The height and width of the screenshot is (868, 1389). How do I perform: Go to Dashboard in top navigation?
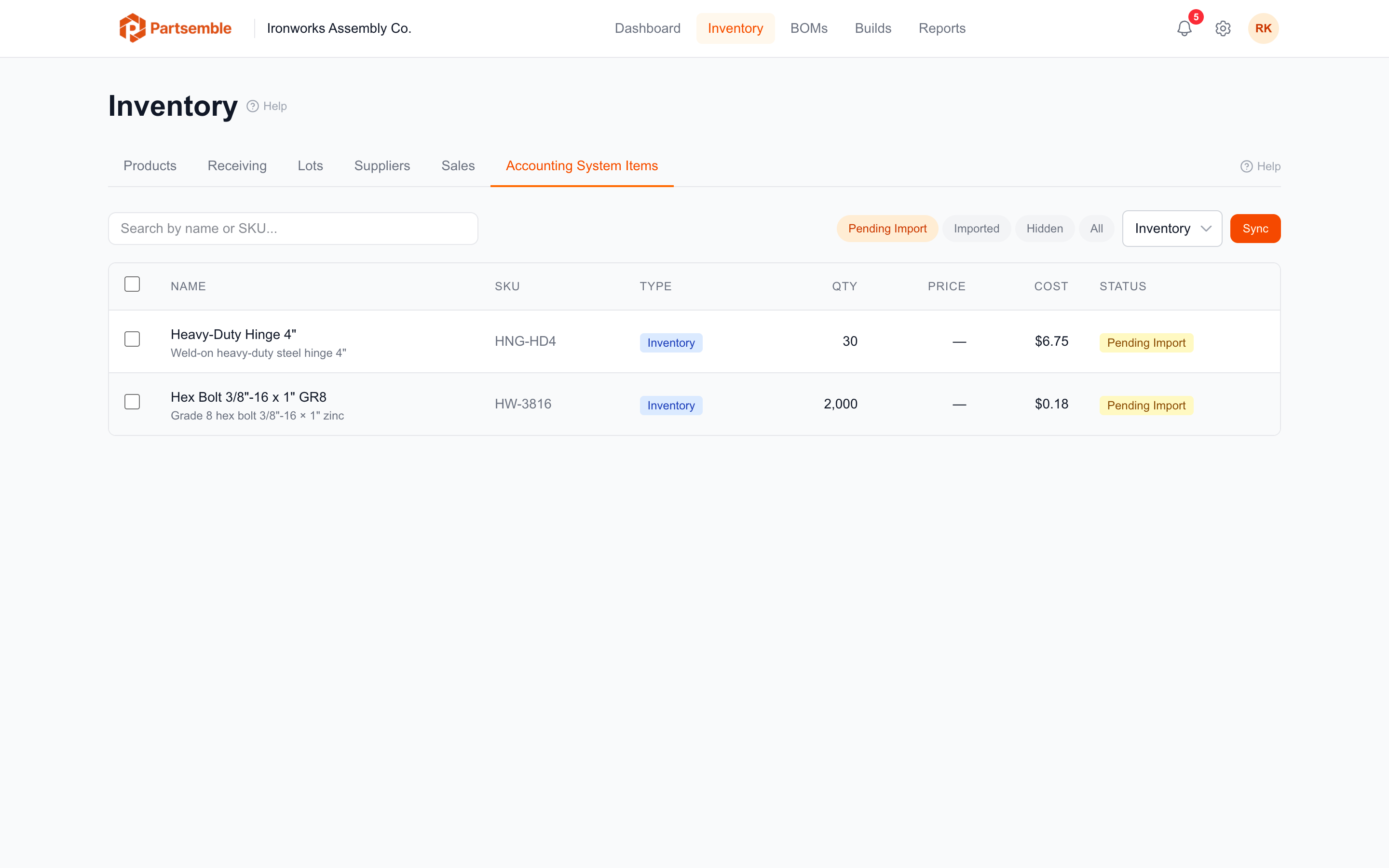pos(647,28)
